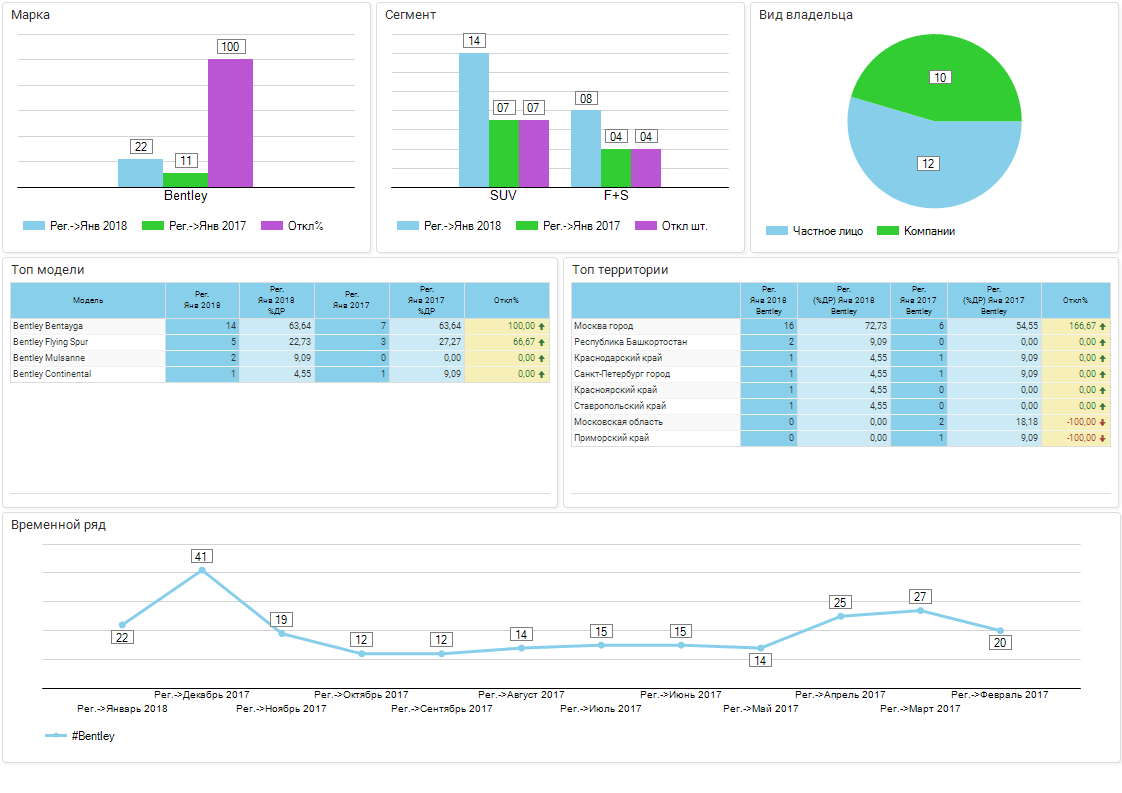The height and width of the screenshot is (793, 1122).
Task: Click the trend arrow in Красноярский край row
Action: tap(1103, 390)
